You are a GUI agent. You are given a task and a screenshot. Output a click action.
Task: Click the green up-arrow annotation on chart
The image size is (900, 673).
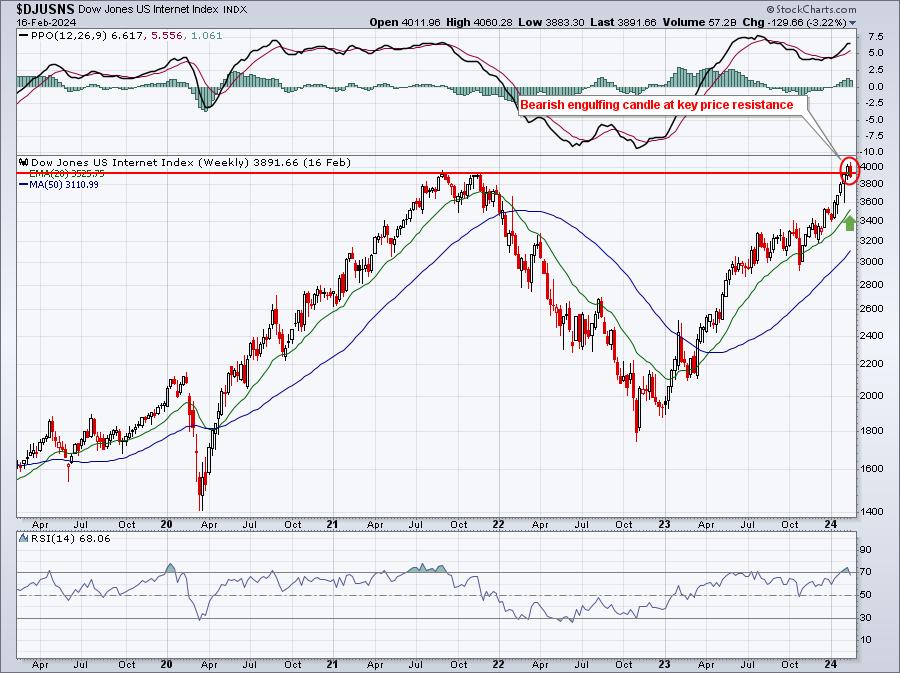point(849,222)
